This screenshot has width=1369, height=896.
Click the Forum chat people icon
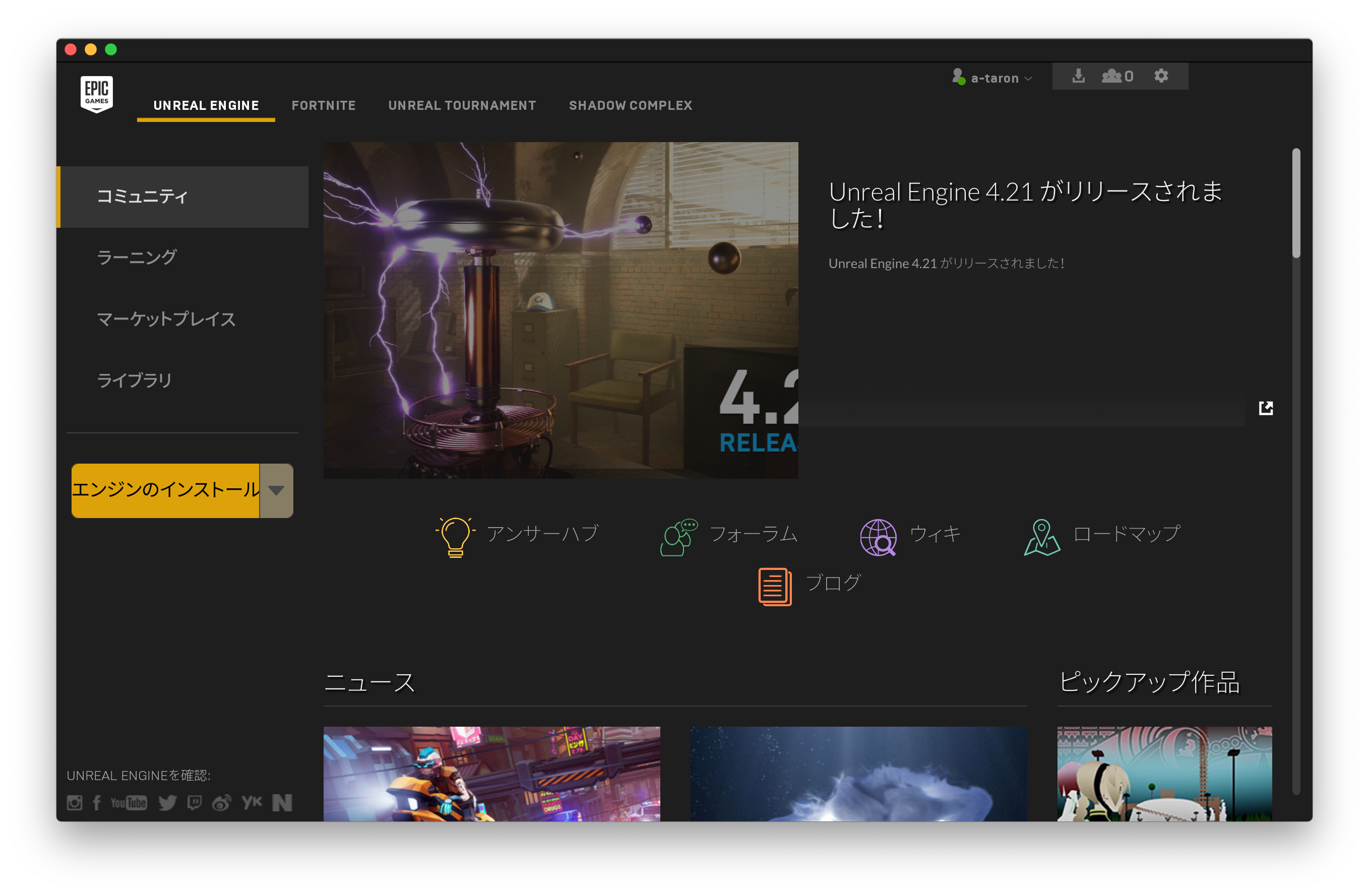[679, 537]
